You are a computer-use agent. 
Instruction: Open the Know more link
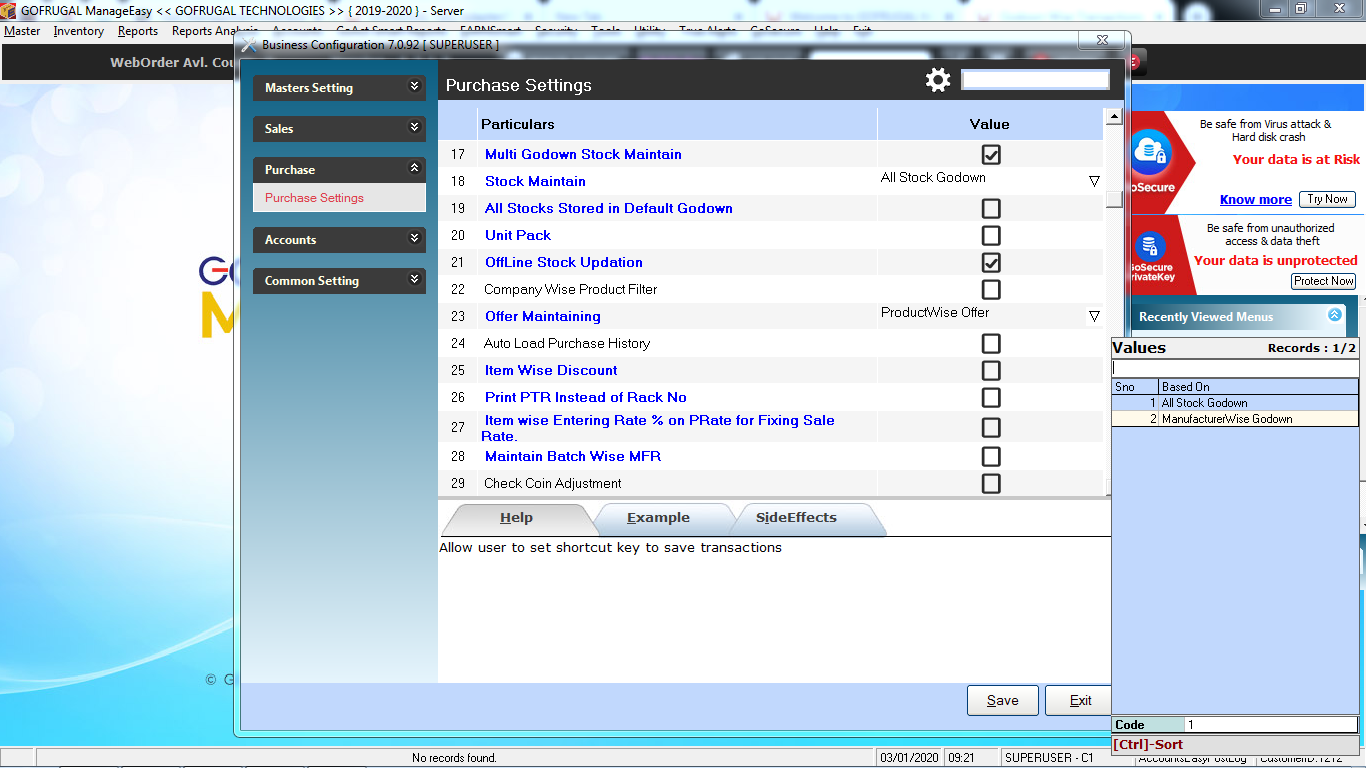point(1256,199)
